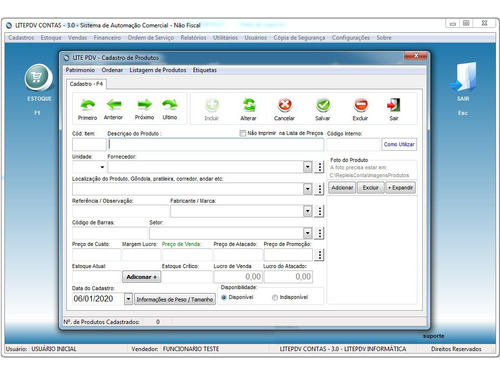Open the Data do Cadastro date picker
Image resolution: width=500 pixels, height=375 pixels.
point(128,299)
